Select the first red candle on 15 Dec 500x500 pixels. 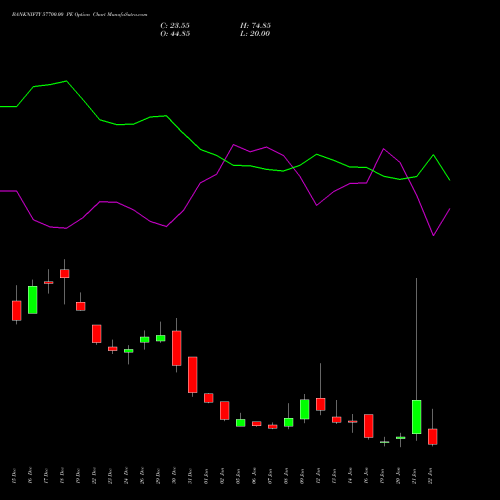pyautogui.click(x=17, y=311)
